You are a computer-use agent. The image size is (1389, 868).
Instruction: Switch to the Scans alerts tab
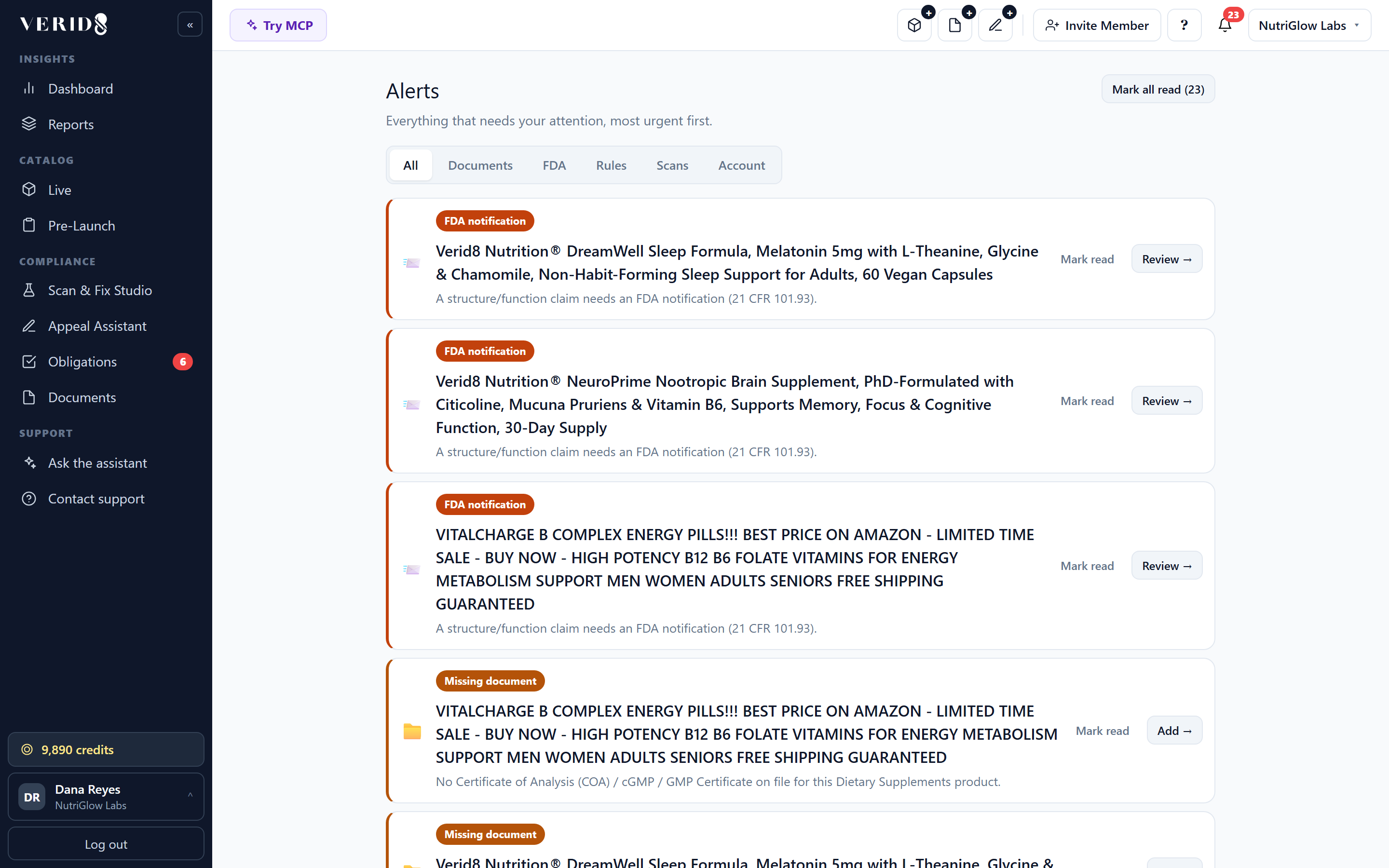pyautogui.click(x=672, y=165)
